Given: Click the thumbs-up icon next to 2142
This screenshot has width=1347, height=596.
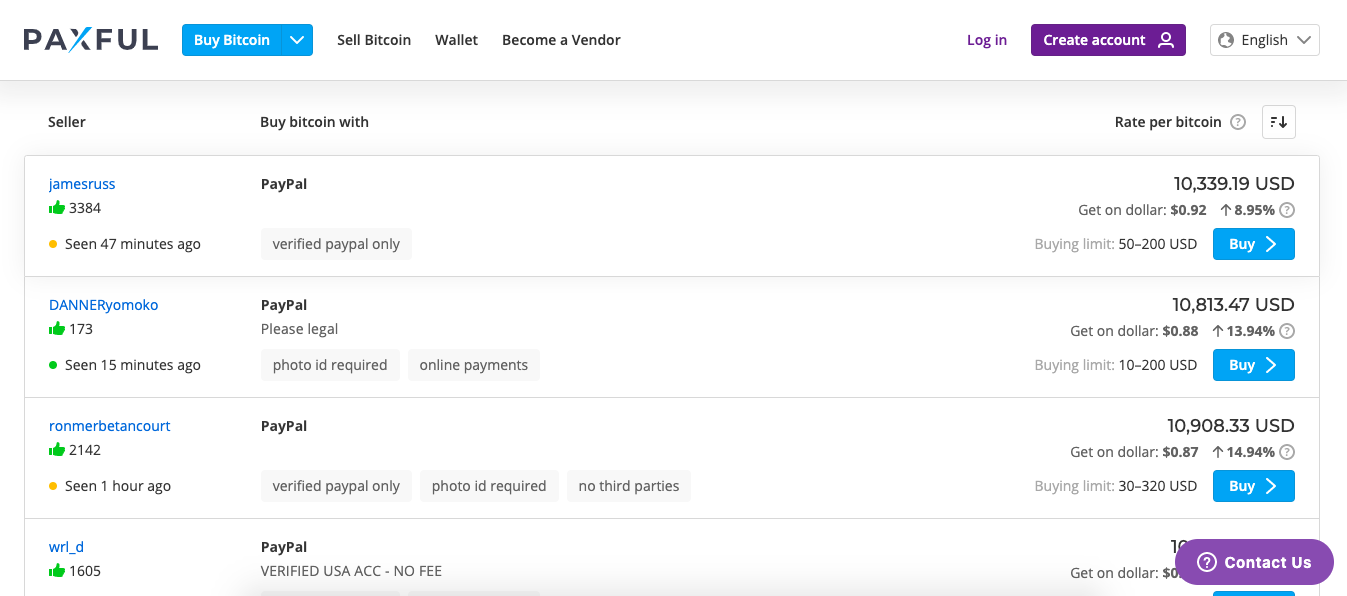Looking at the screenshot, I should click(57, 450).
